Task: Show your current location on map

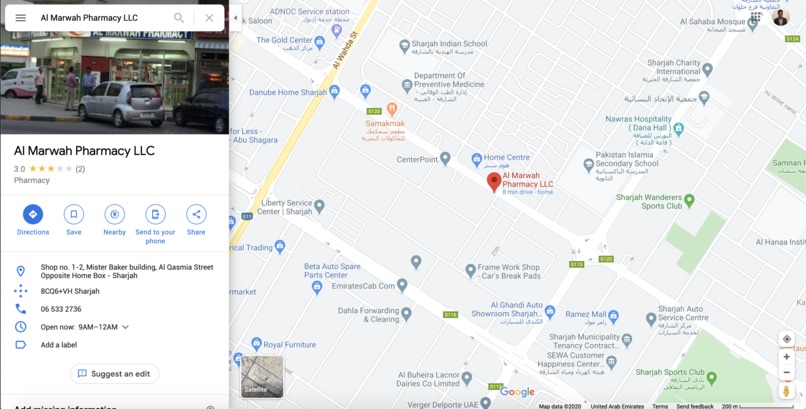Action: pos(786,339)
